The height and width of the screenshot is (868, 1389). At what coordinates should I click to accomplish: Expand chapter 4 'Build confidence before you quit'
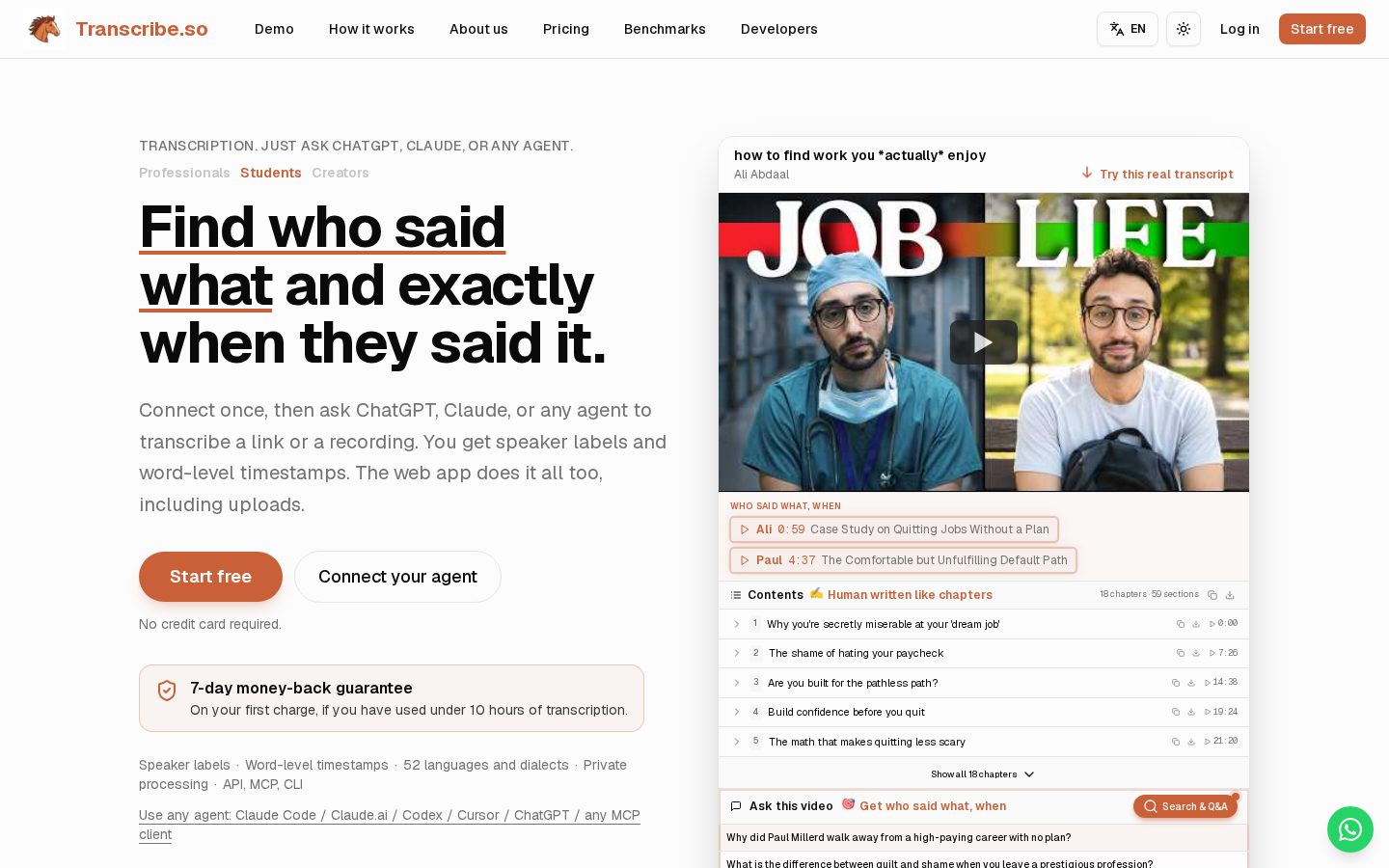[737, 712]
